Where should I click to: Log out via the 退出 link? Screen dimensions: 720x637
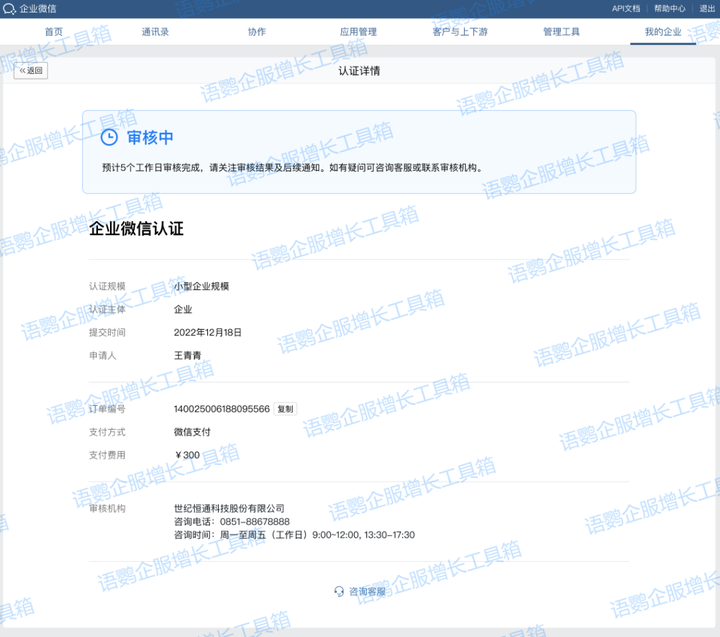coord(707,9)
